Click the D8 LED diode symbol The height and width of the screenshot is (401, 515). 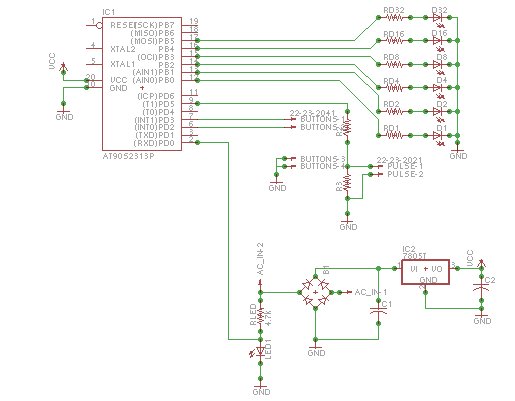438,66
